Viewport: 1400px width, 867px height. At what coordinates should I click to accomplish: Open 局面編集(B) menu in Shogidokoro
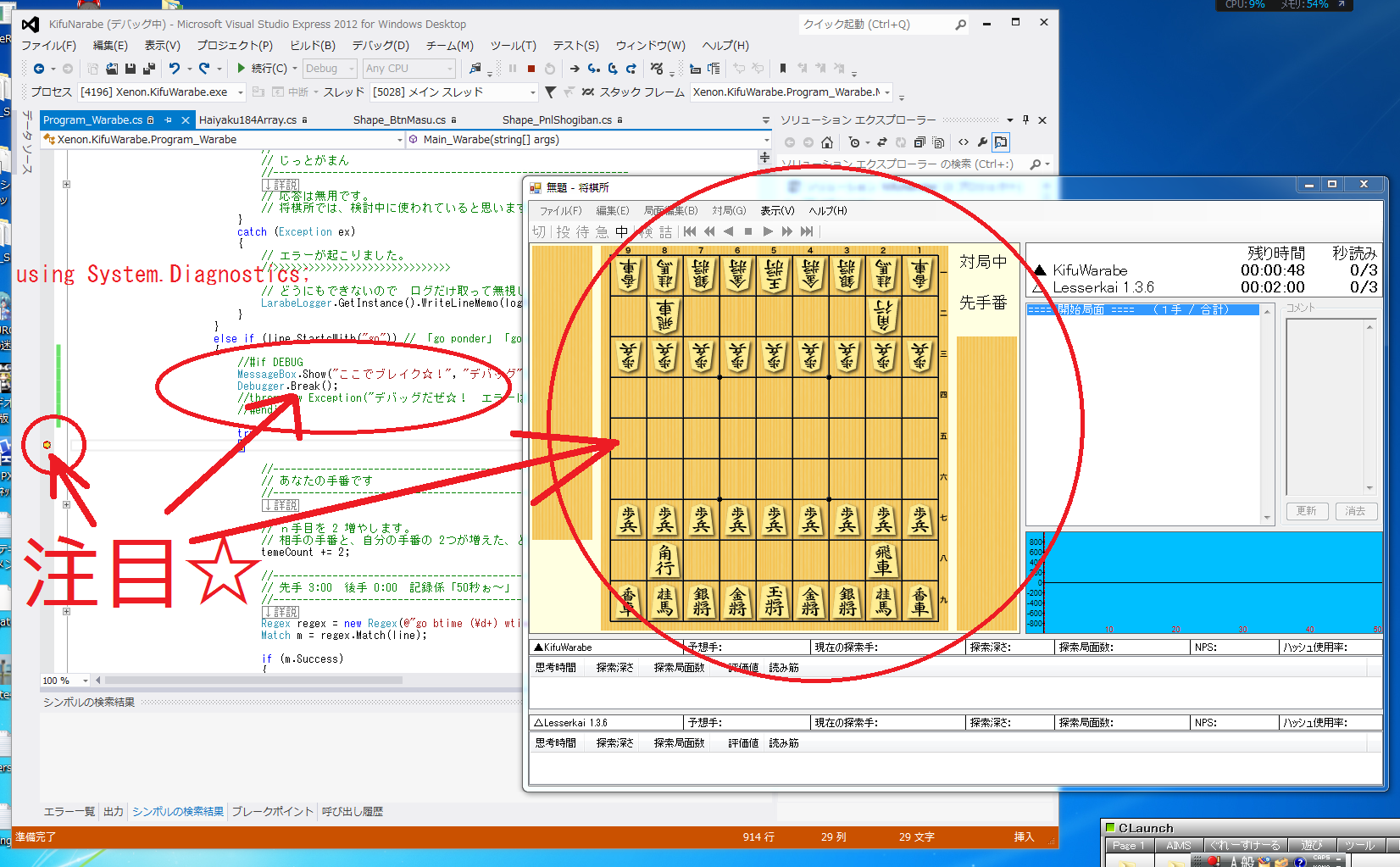tap(670, 211)
